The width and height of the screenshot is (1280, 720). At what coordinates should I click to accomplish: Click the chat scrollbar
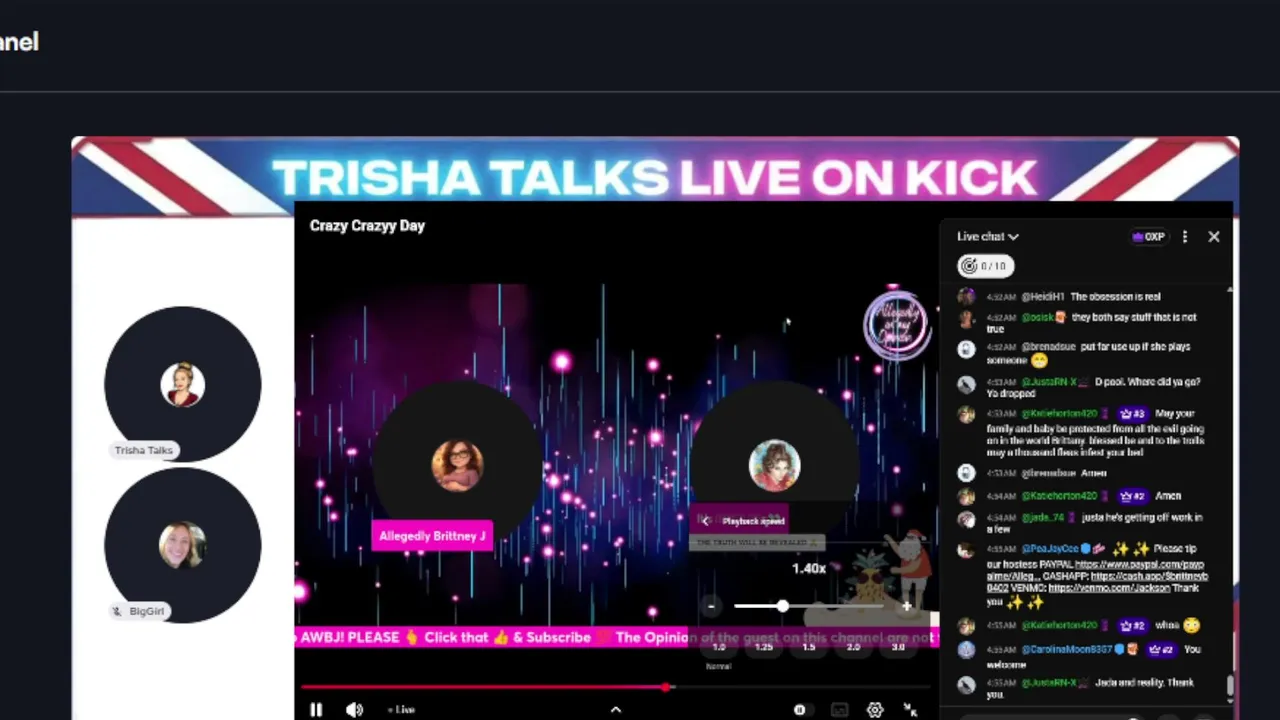1230,686
